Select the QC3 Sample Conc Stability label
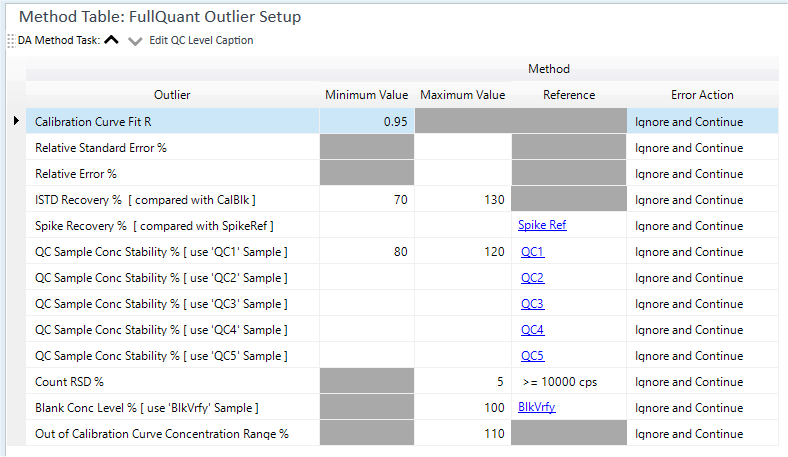The image size is (788, 457). [x=161, y=304]
